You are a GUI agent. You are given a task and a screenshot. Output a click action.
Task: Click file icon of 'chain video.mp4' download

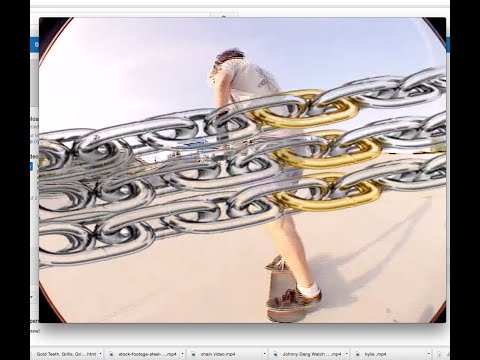pyautogui.click(x=193, y=354)
